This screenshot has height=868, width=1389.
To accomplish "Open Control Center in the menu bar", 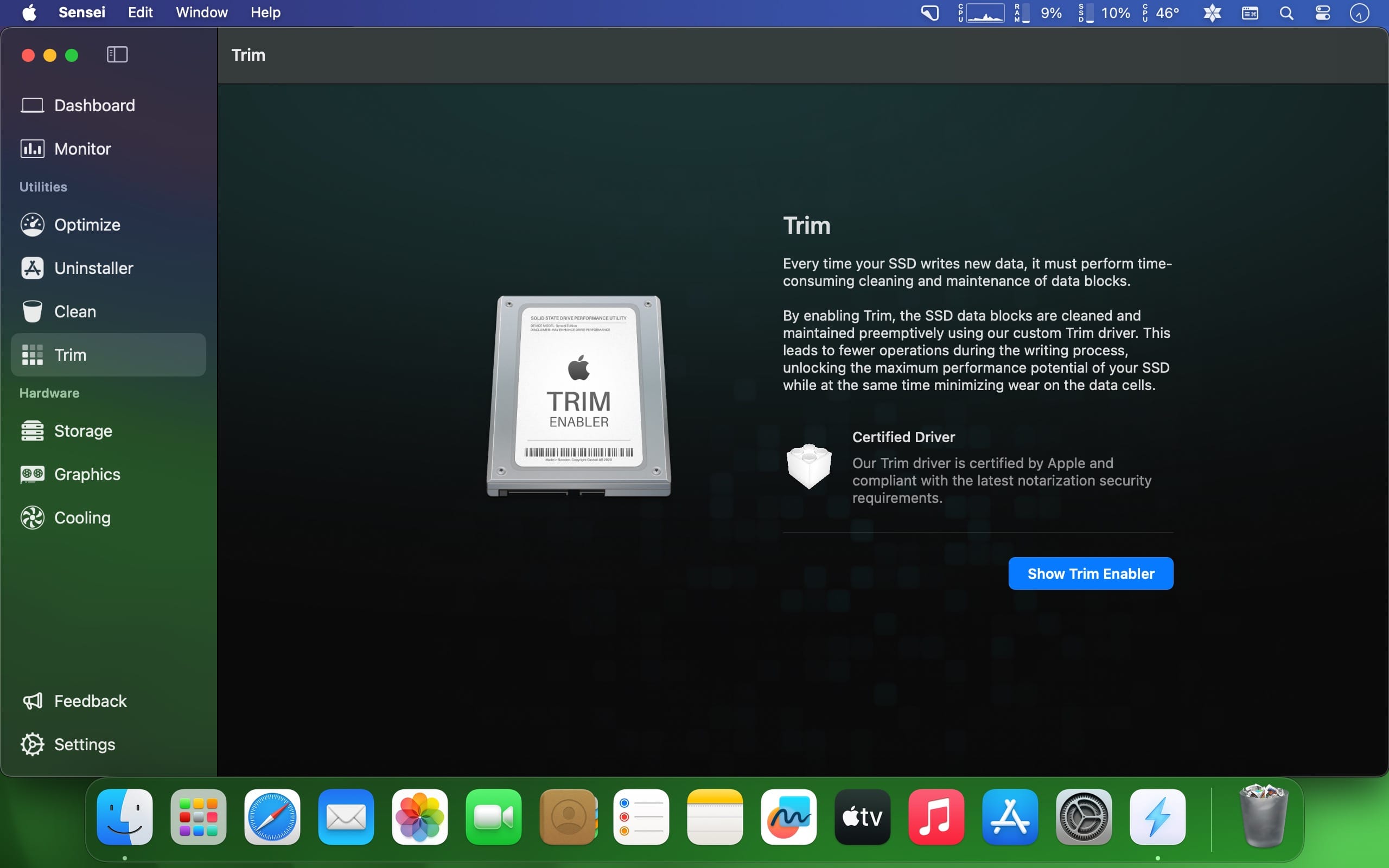I will [x=1322, y=12].
